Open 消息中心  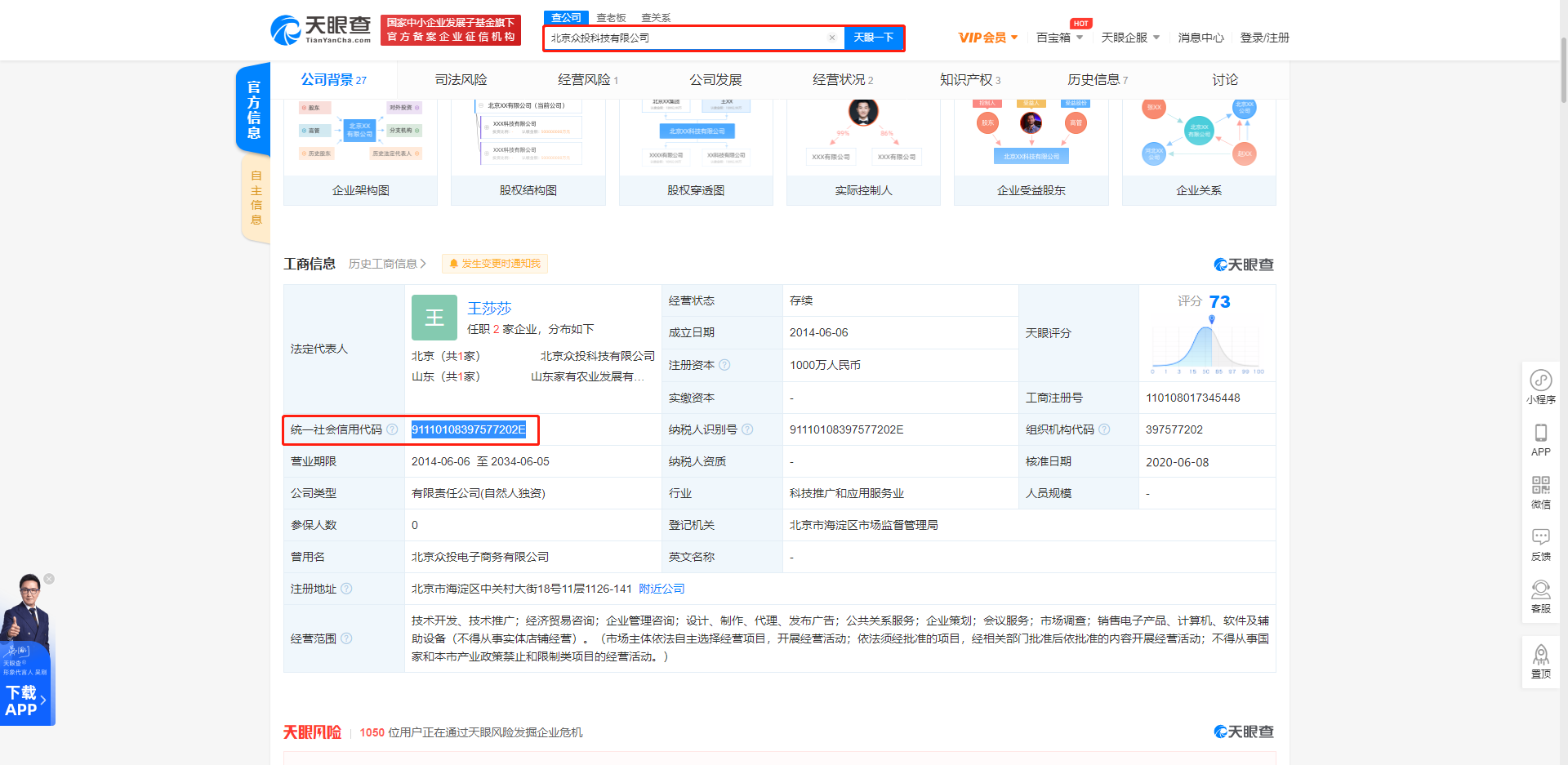1200,38
